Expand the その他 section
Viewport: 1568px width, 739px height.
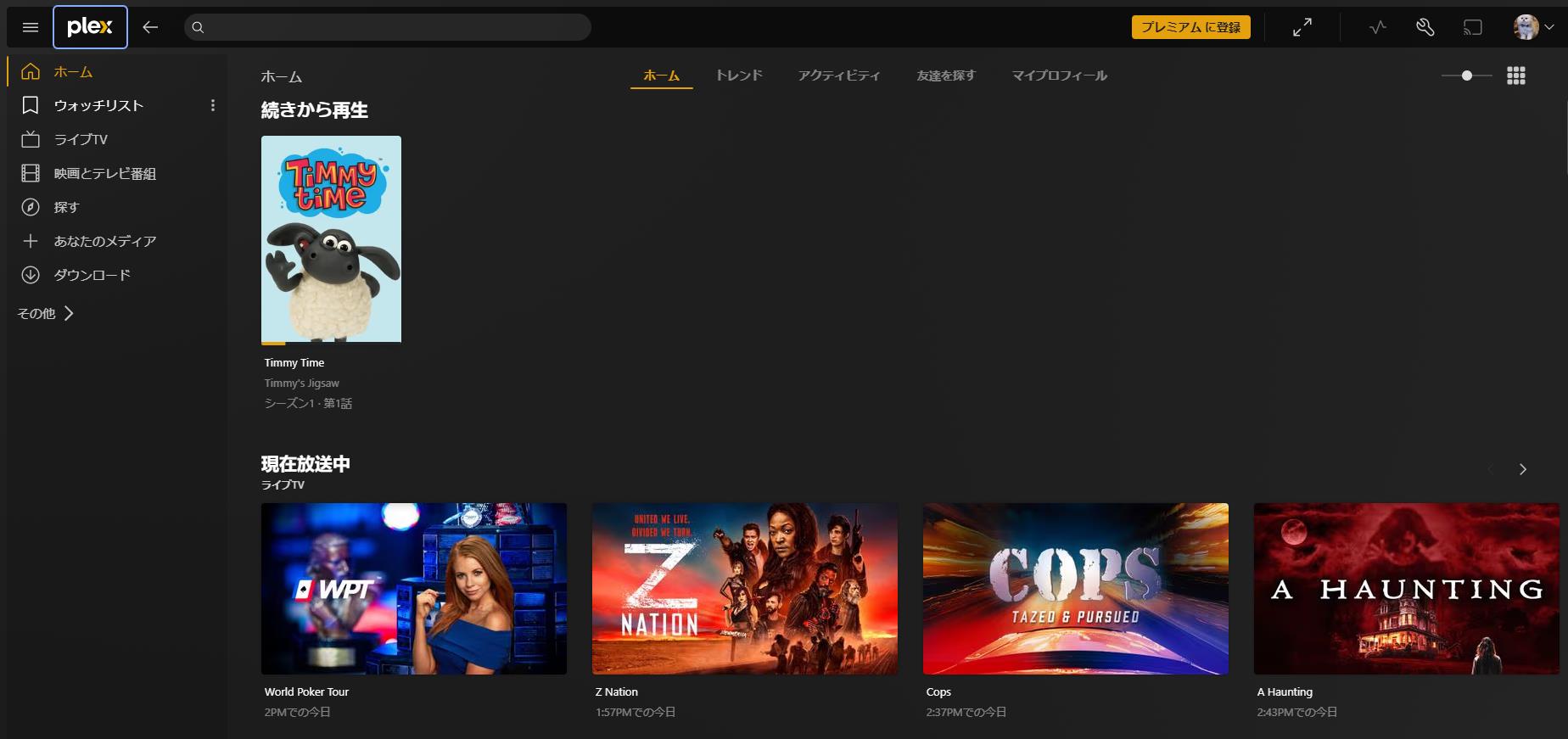(x=46, y=313)
